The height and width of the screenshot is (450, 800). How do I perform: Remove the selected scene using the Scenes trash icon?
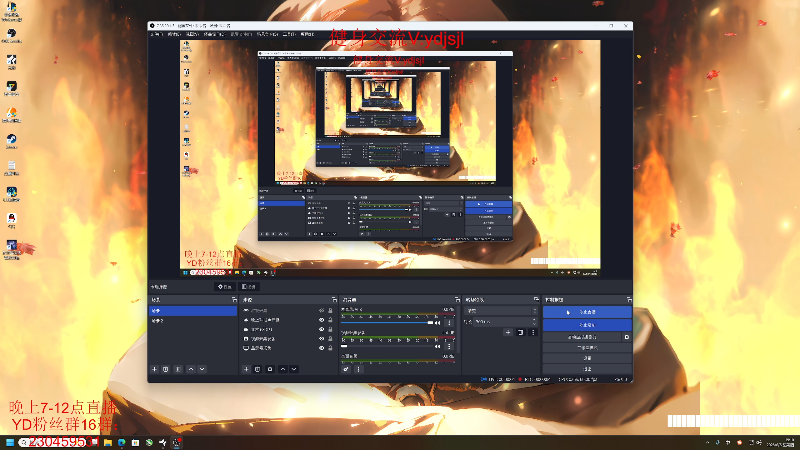point(166,369)
